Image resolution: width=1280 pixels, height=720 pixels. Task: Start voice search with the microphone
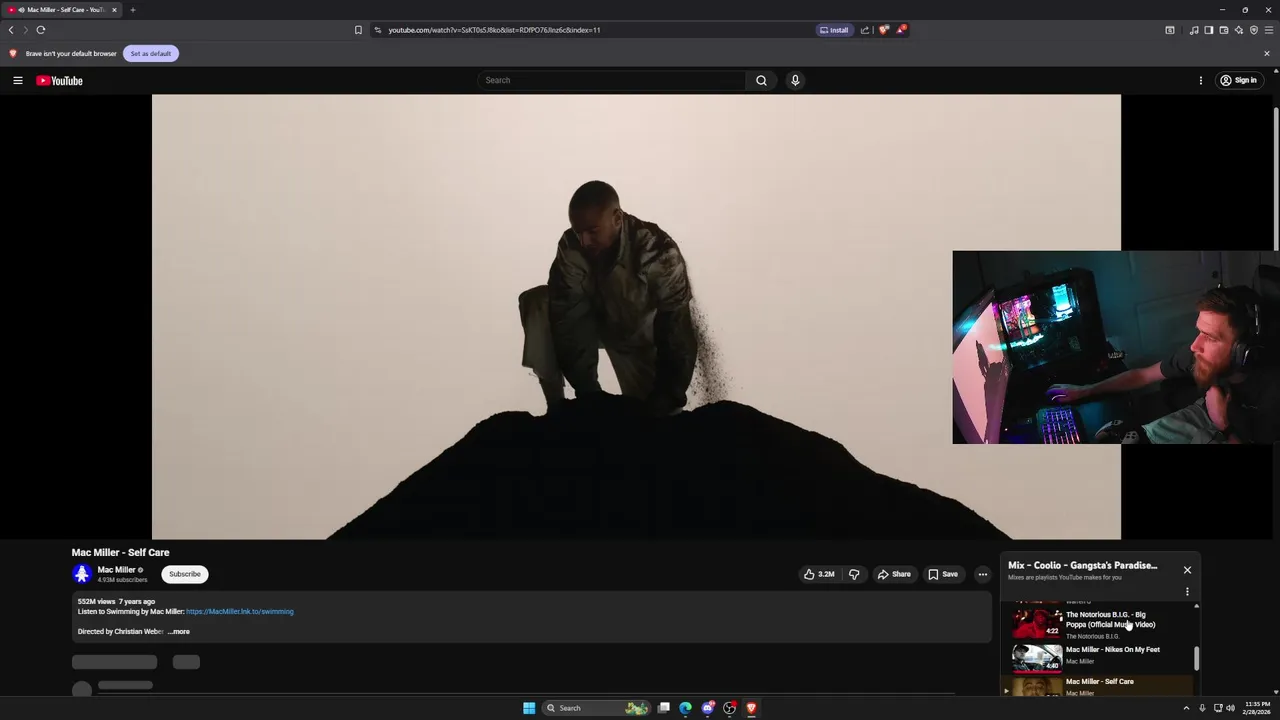coord(795,80)
